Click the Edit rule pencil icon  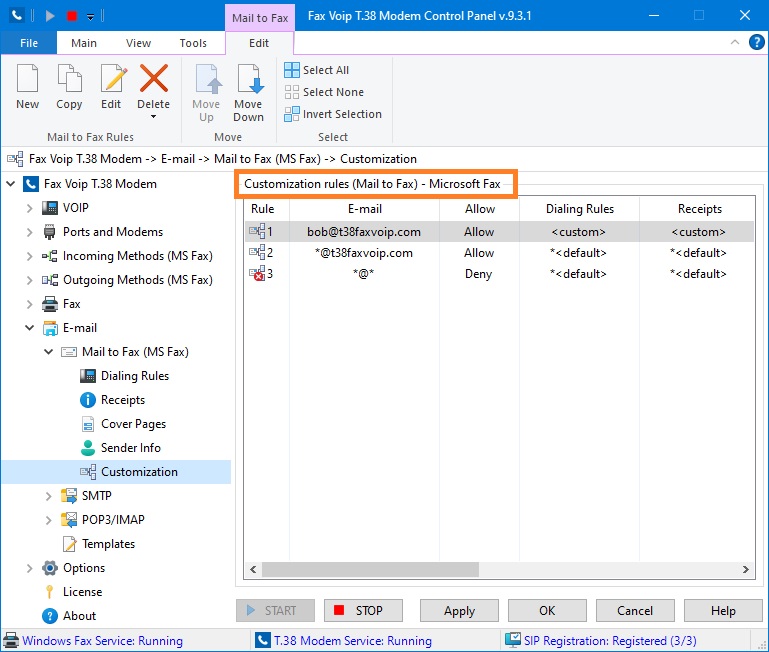[x=113, y=78]
